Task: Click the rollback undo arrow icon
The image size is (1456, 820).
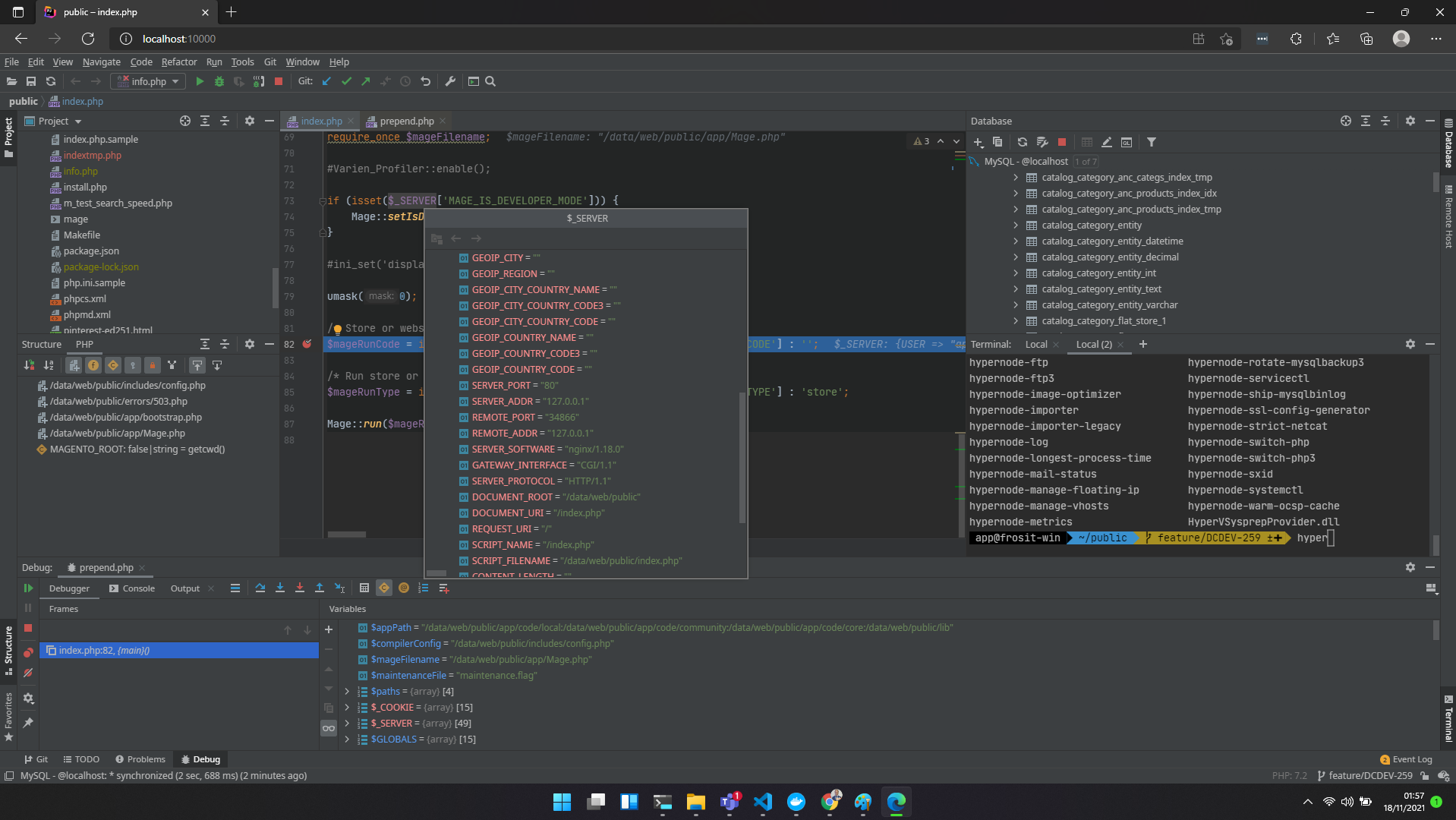Action: (425, 81)
